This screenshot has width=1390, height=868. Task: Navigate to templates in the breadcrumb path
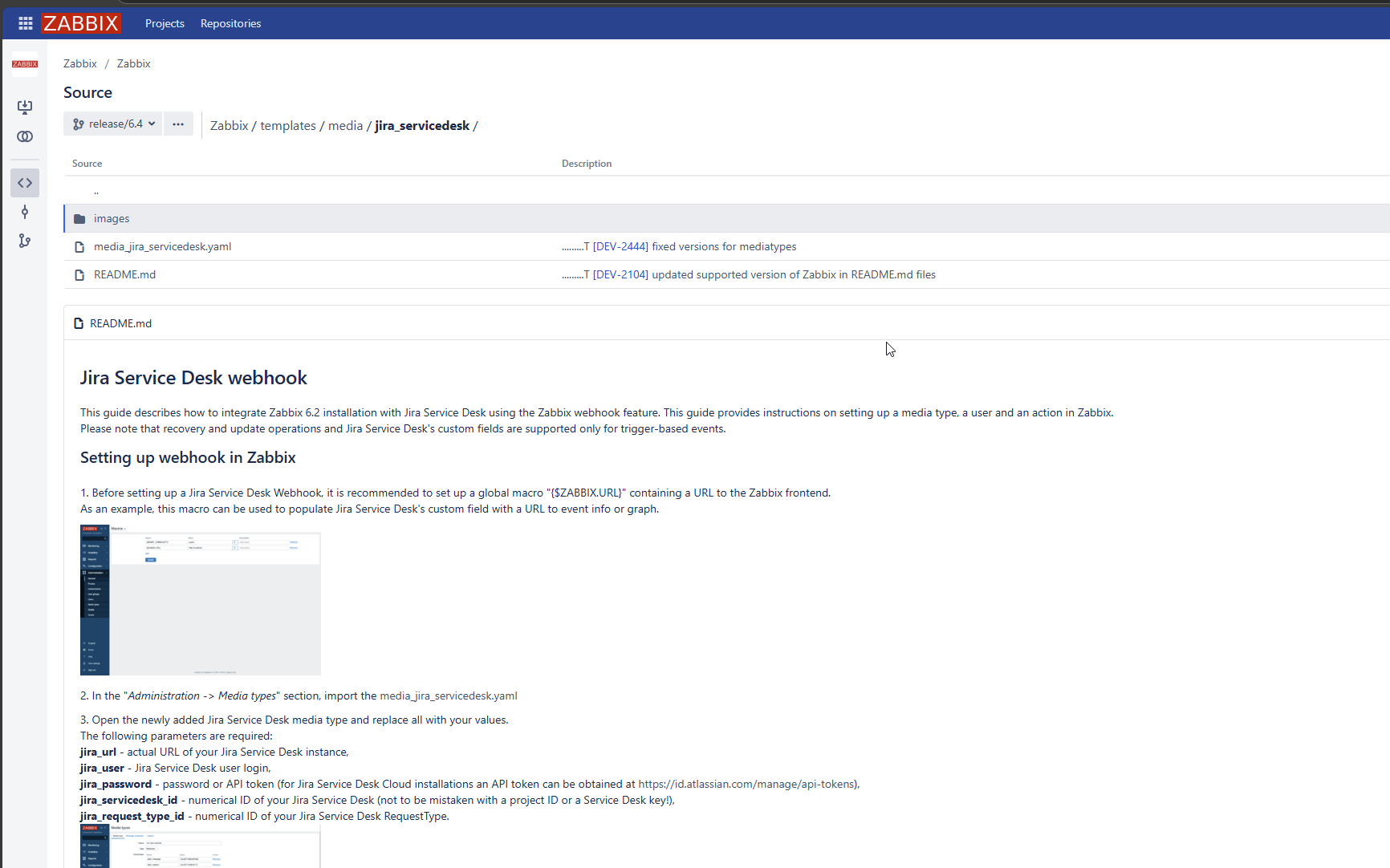click(x=288, y=125)
